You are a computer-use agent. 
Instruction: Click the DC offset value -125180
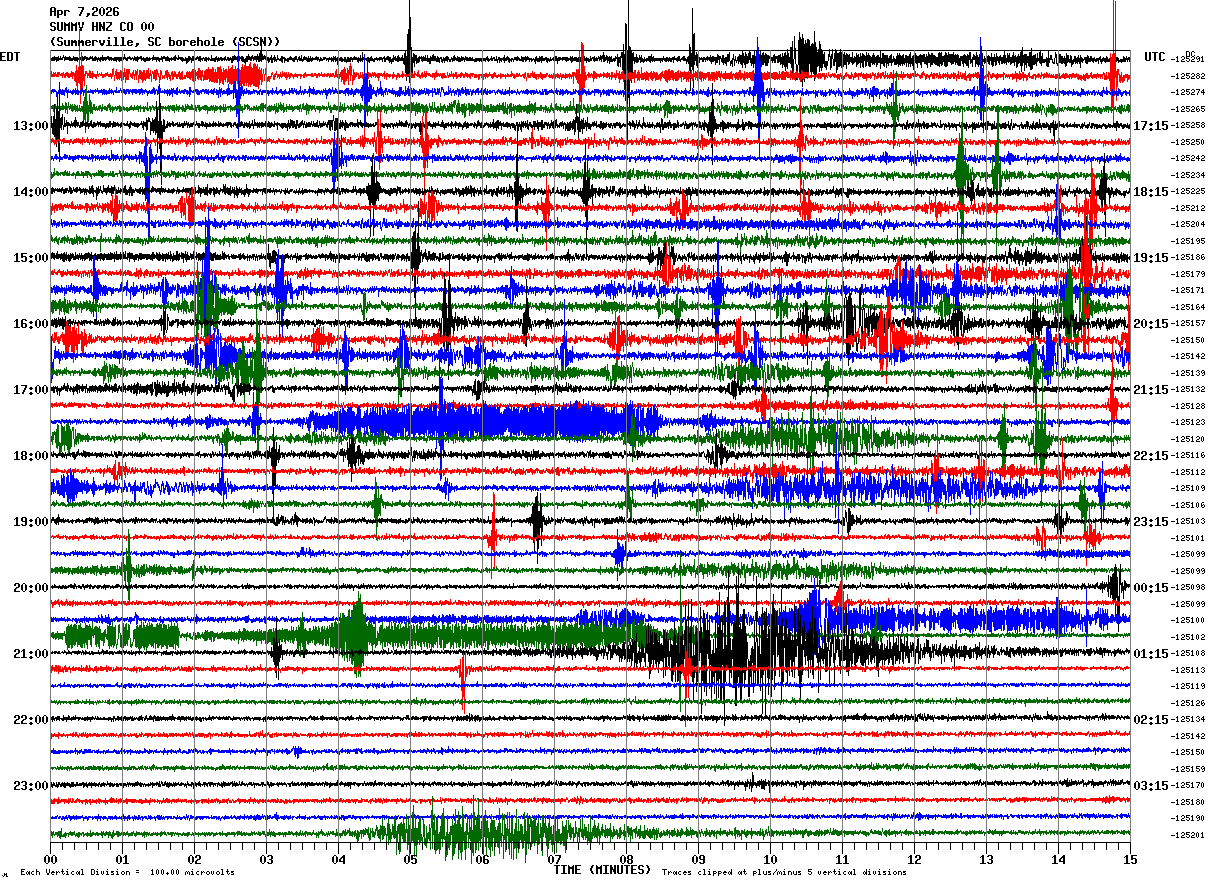[x=1187, y=802]
